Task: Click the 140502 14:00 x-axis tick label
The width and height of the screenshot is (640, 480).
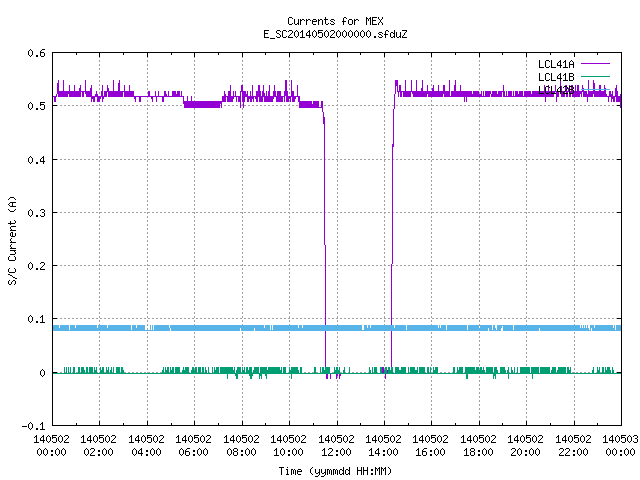Action: click(383, 445)
